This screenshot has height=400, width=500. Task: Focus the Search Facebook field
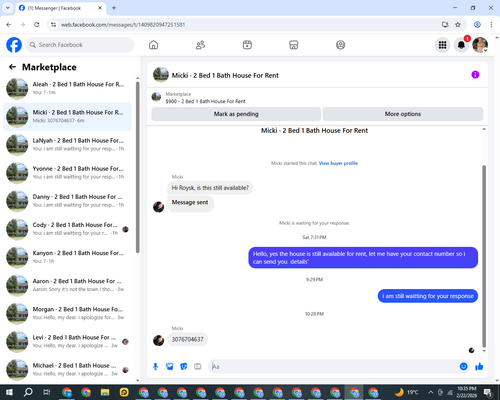(80, 45)
